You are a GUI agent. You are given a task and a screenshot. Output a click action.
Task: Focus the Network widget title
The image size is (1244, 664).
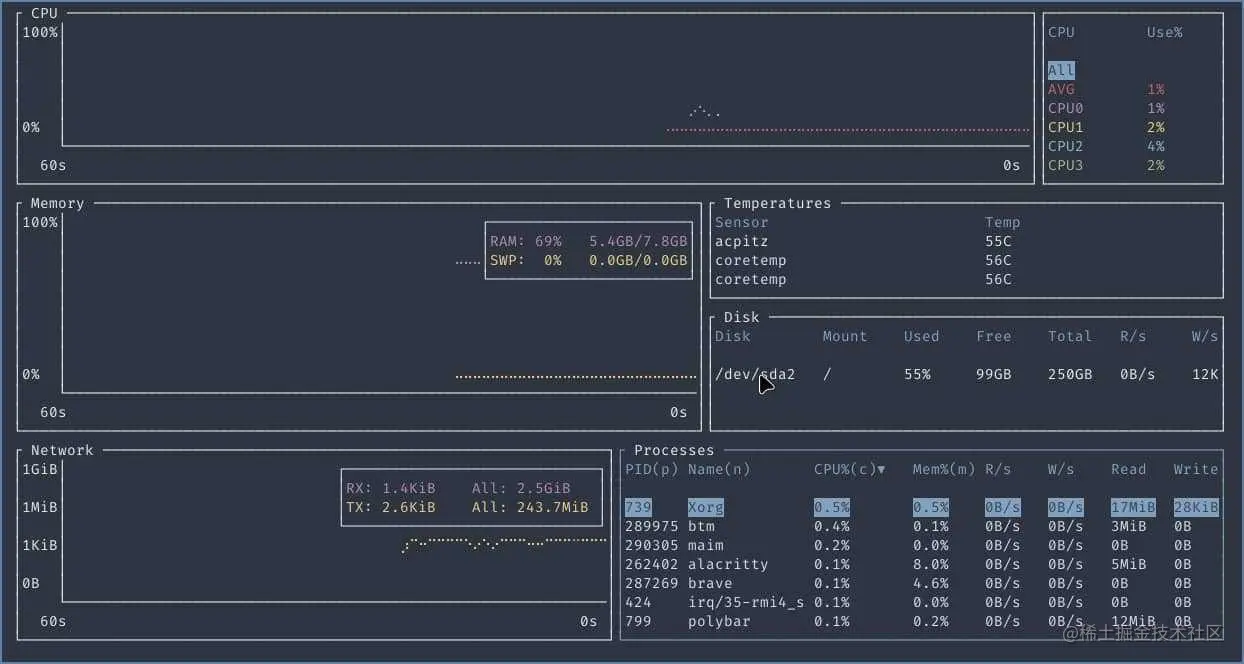[x=62, y=450]
